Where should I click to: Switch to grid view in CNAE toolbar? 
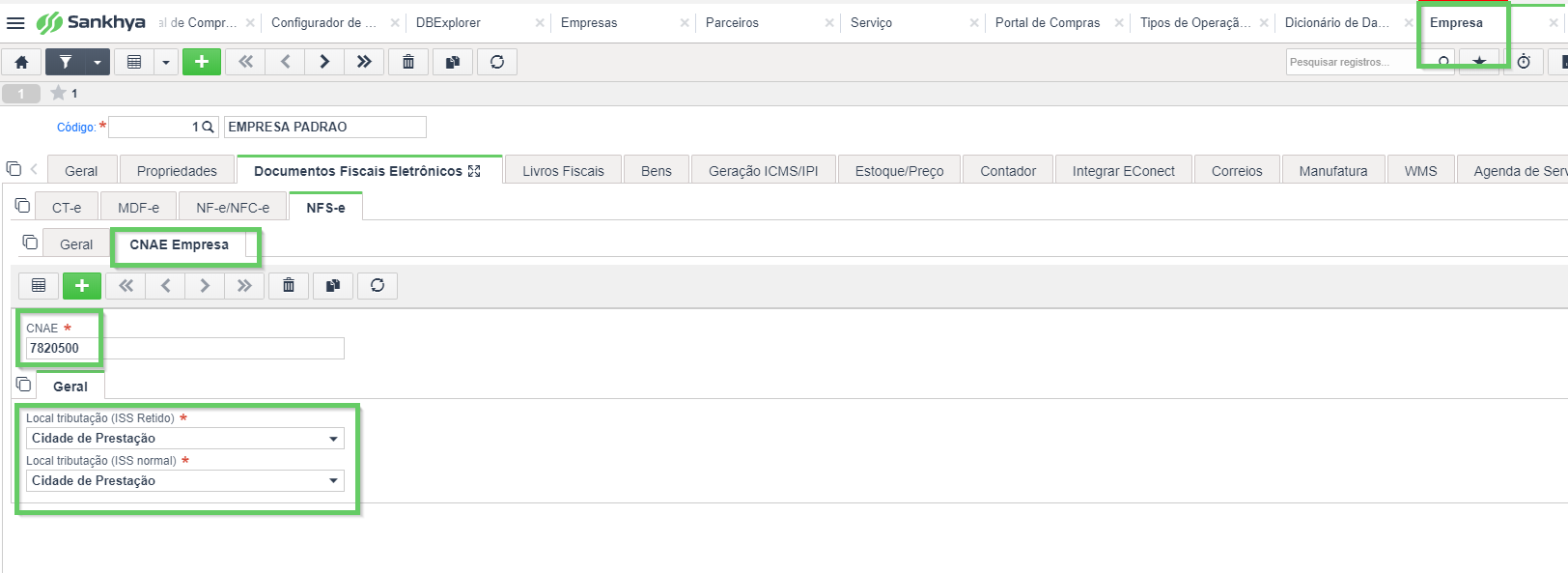pos(39,285)
